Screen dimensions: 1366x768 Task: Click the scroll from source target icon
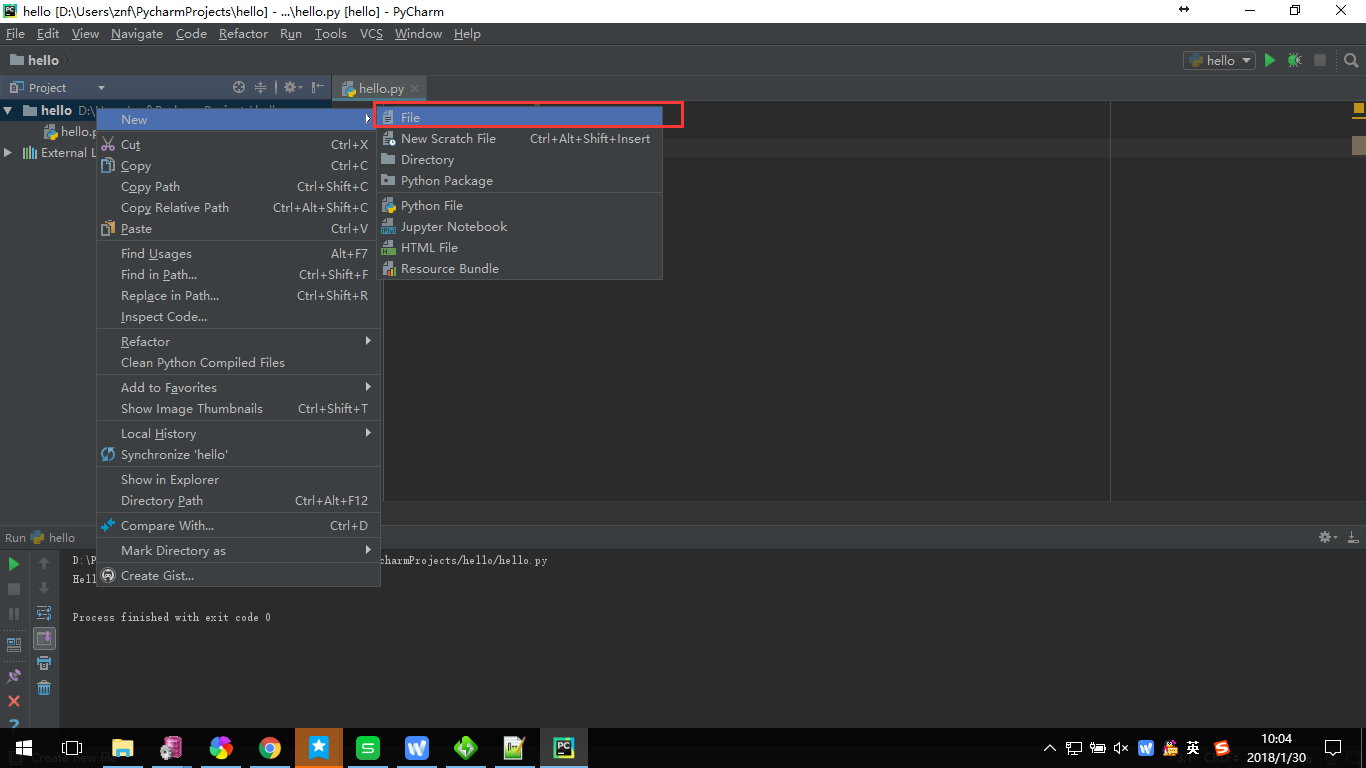pos(239,88)
